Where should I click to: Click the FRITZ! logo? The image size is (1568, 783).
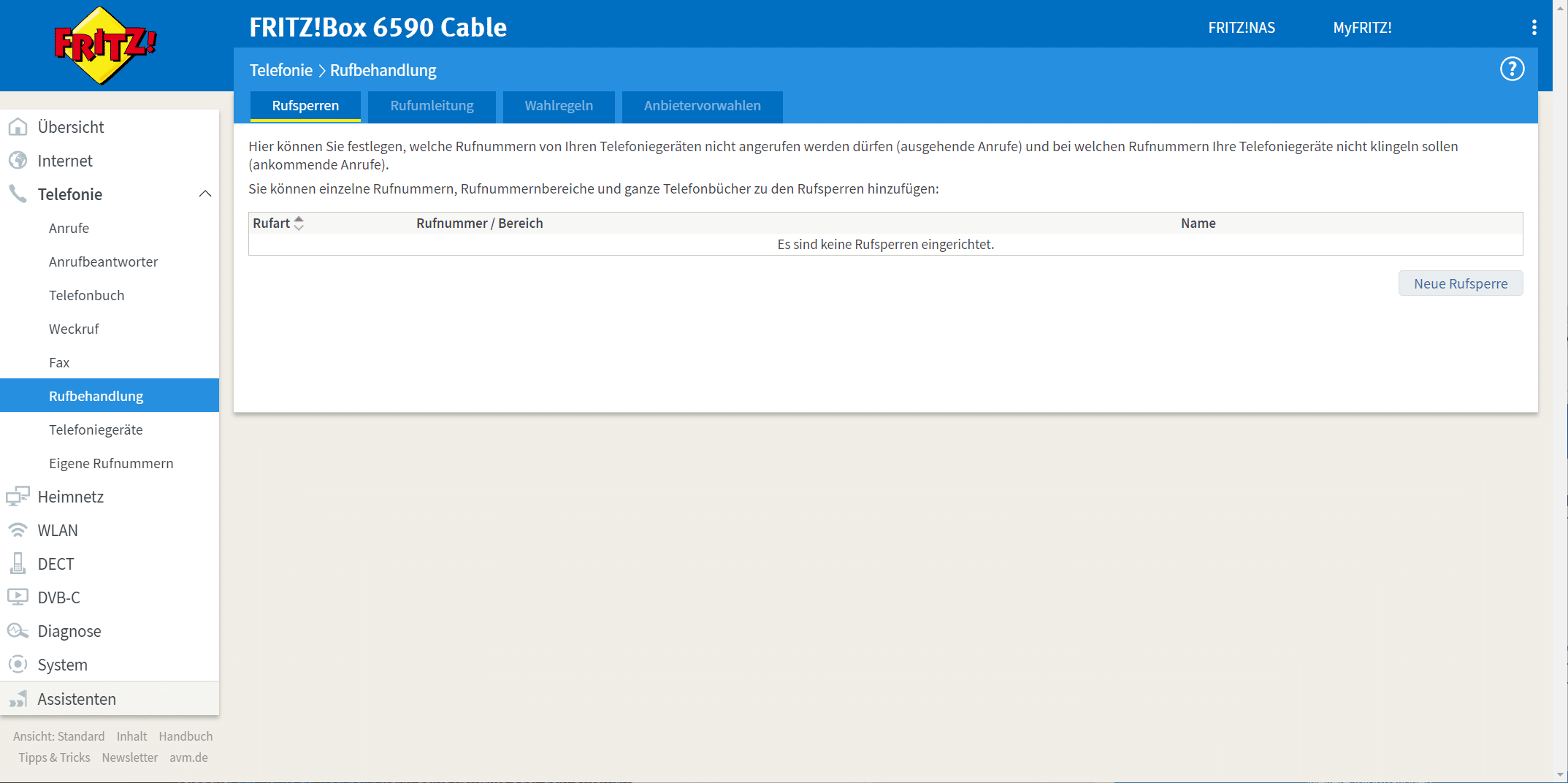[105, 45]
